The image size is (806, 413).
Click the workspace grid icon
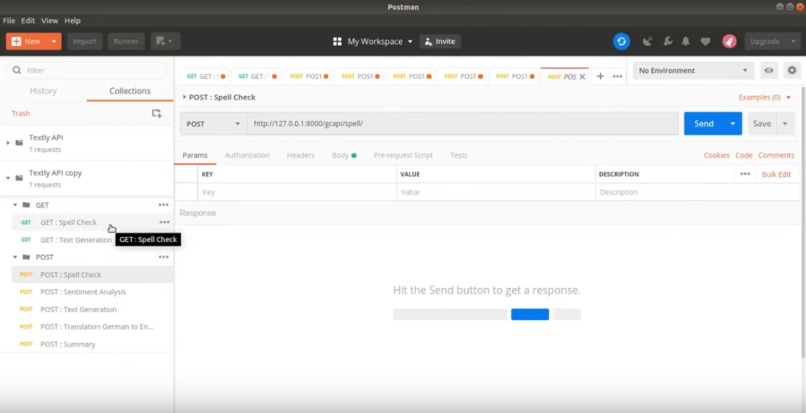(x=337, y=42)
